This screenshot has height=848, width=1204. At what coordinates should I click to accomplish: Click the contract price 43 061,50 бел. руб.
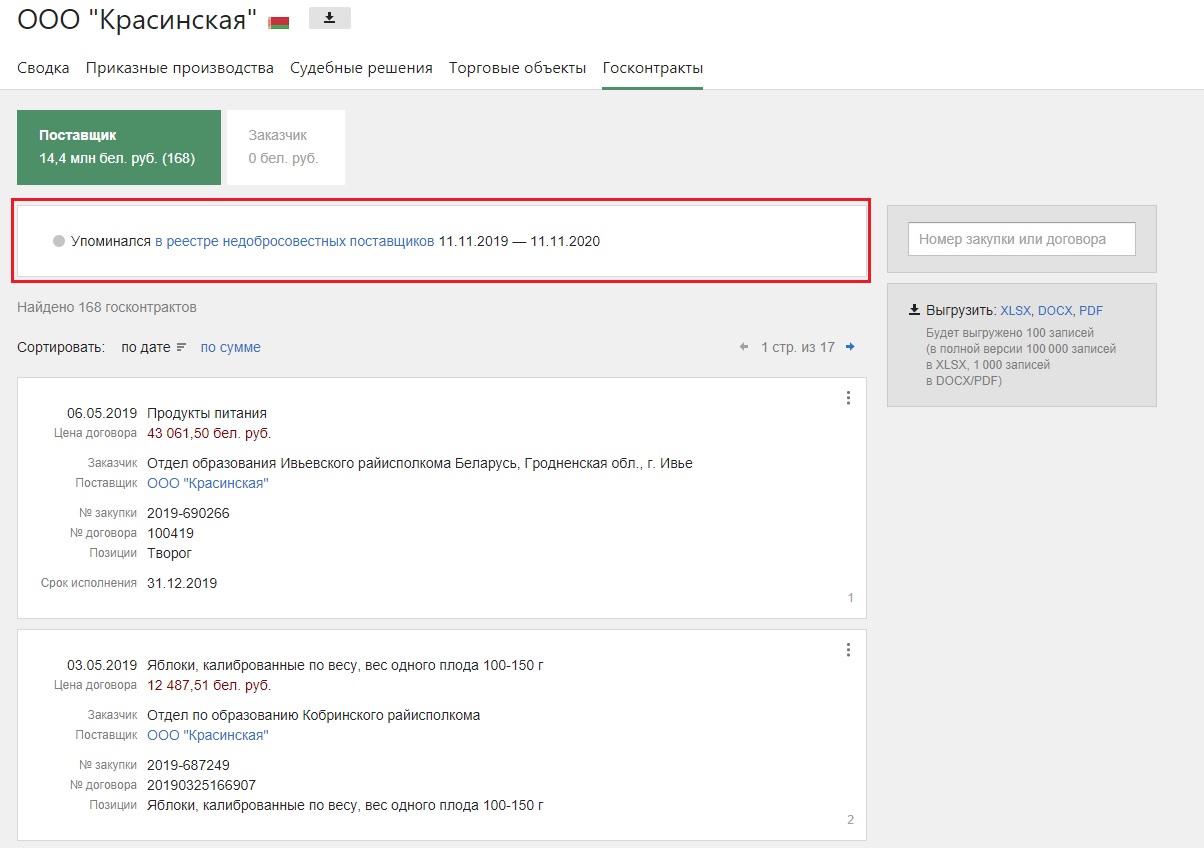tap(209, 433)
